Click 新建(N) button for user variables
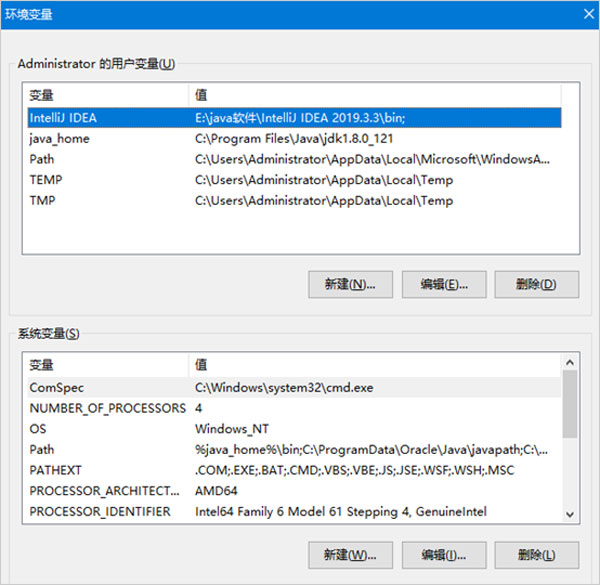This screenshot has height=585, width=600. (350, 283)
